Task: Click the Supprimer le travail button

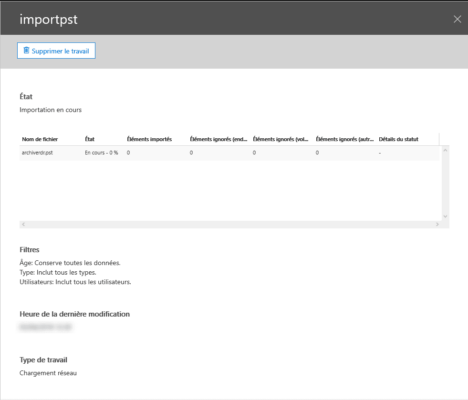Action: (56, 51)
